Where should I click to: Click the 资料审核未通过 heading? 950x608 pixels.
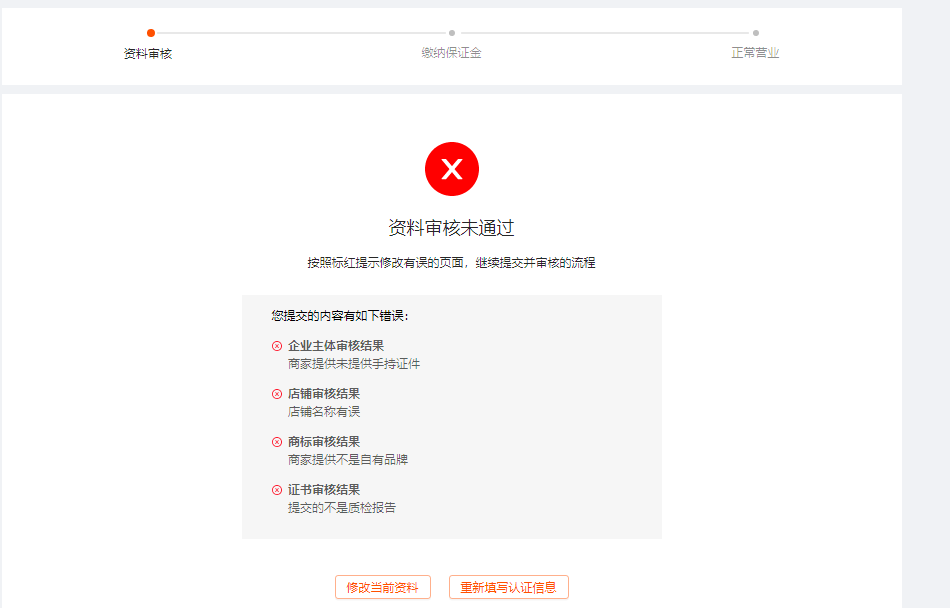click(451, 228)
